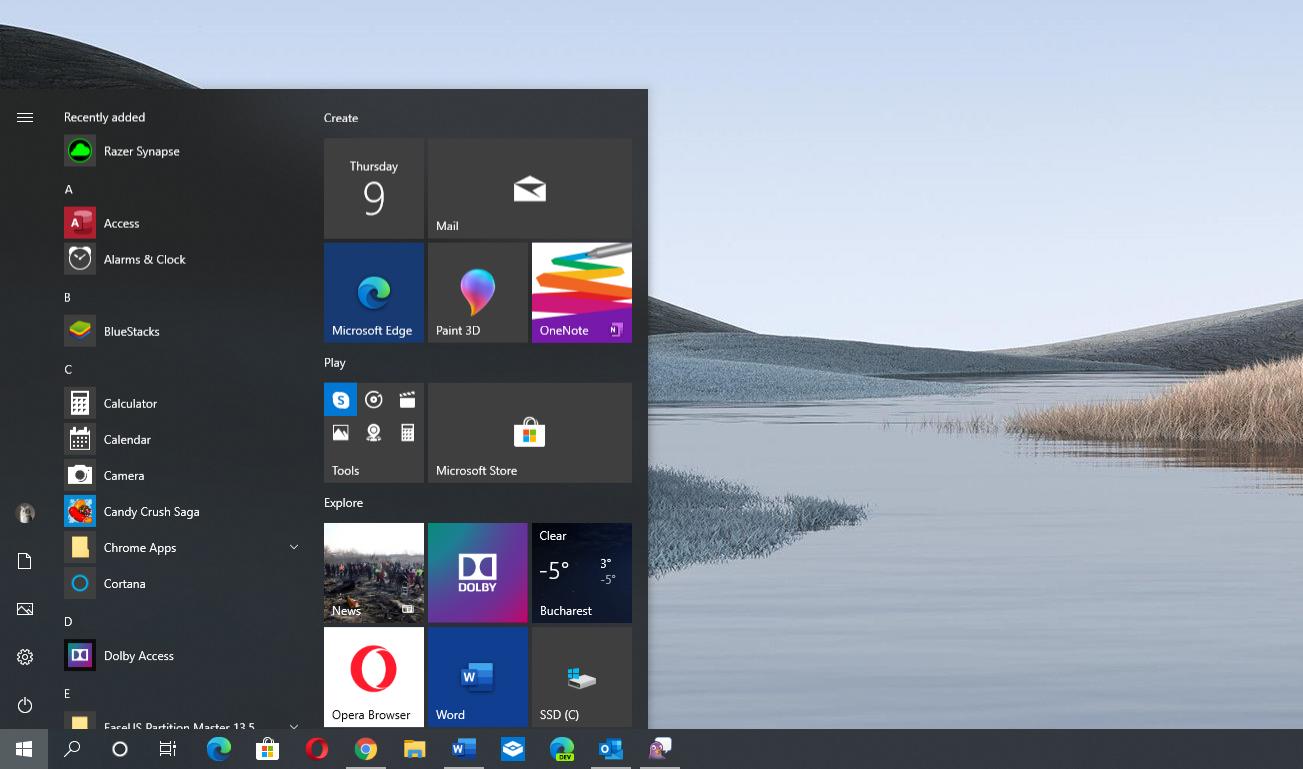Switch to Word on the taskbar

464,749
